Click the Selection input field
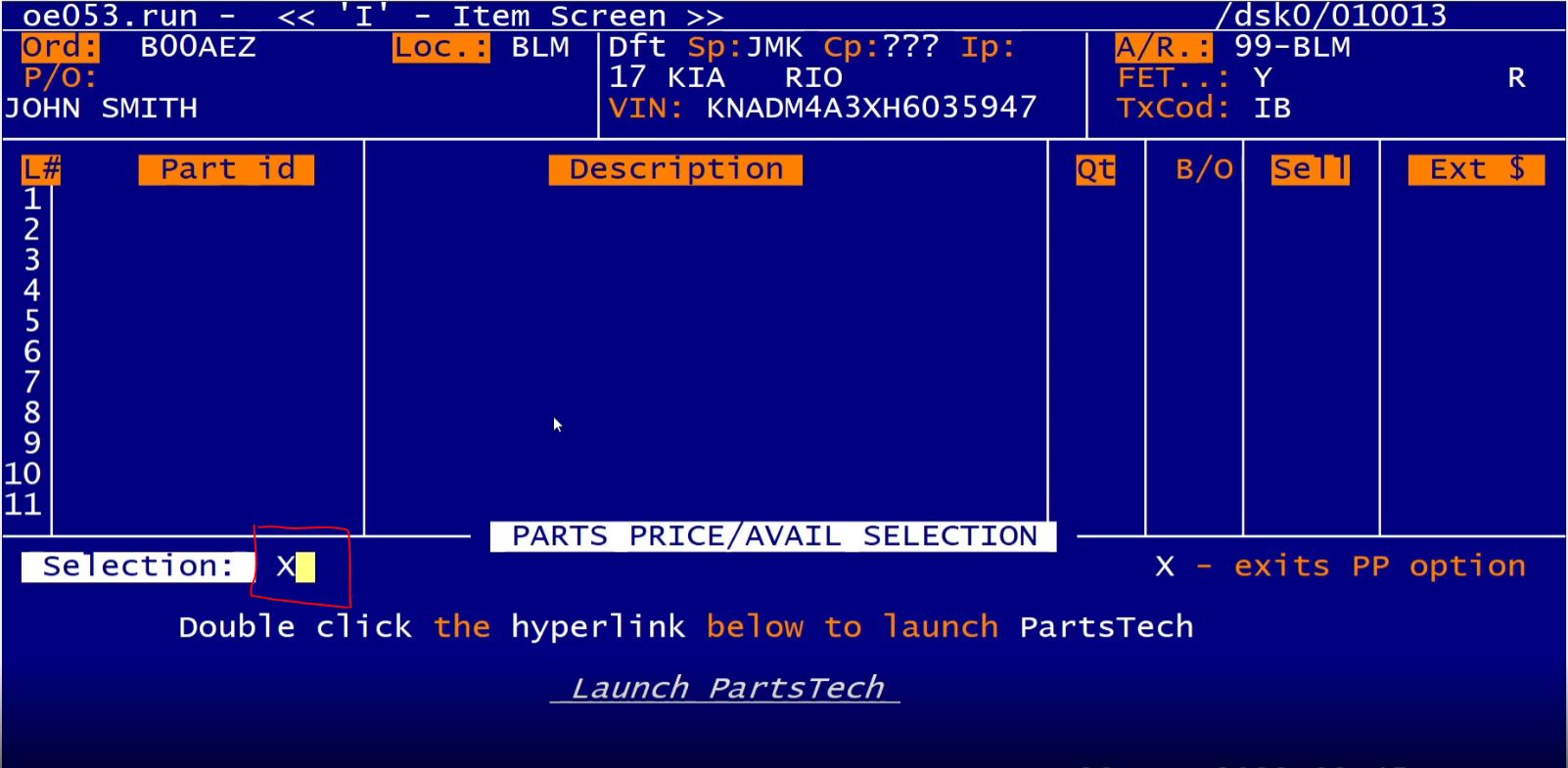This screenshot has width=1568, height=768. point(297,567)
